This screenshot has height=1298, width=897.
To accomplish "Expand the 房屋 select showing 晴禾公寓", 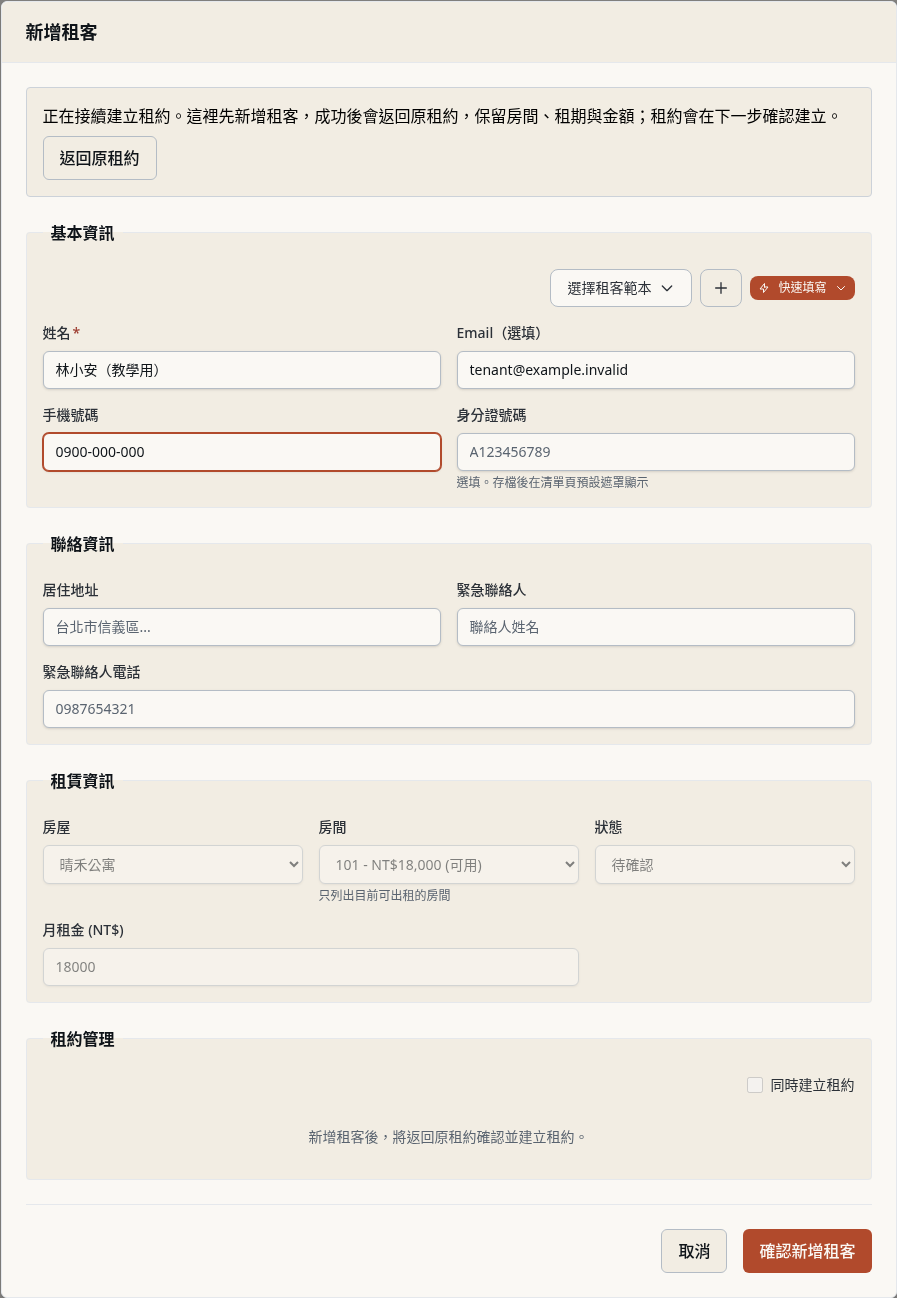I will [x=173, y=865].
